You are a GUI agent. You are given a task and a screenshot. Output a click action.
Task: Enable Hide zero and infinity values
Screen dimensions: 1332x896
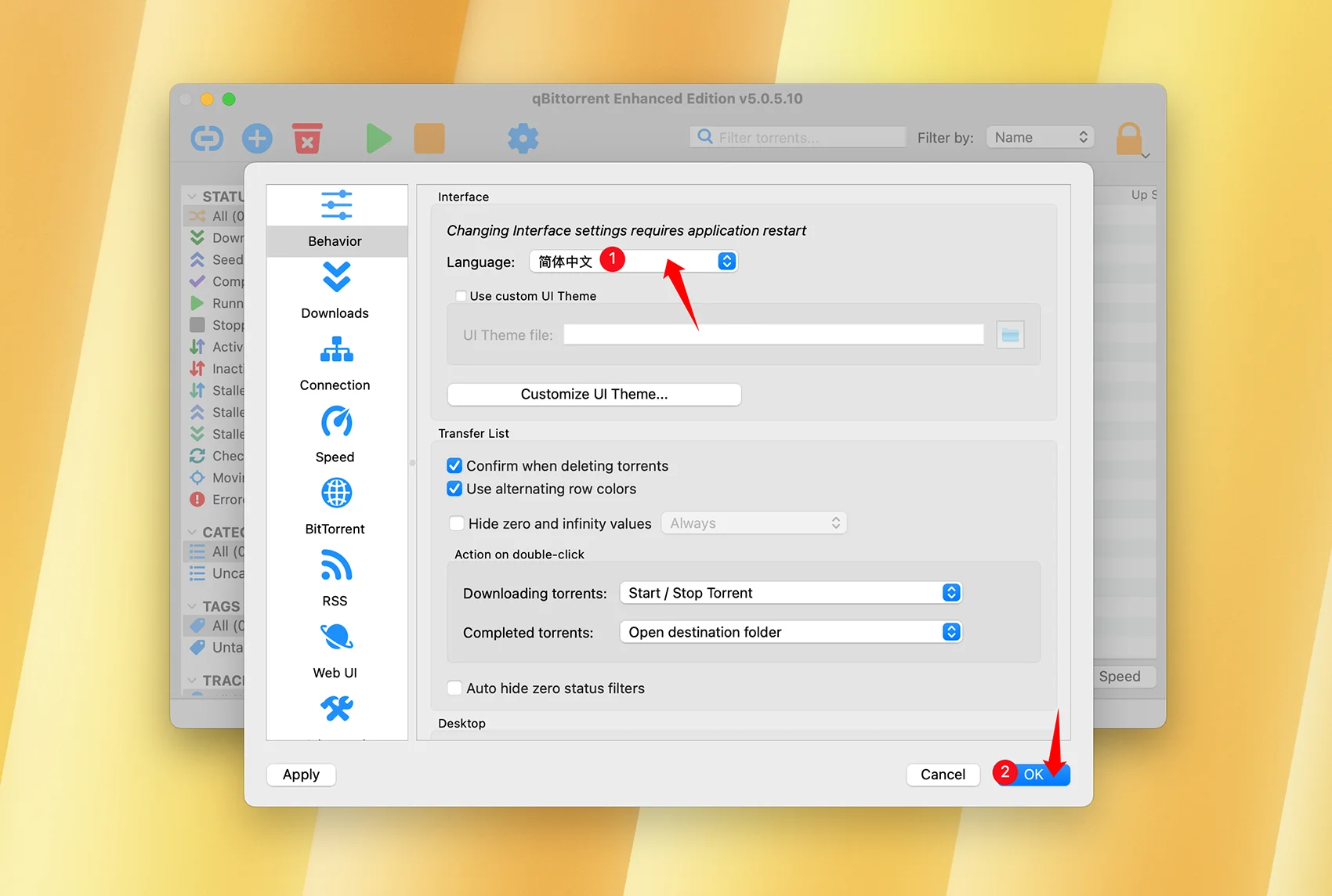click(456, 523)
